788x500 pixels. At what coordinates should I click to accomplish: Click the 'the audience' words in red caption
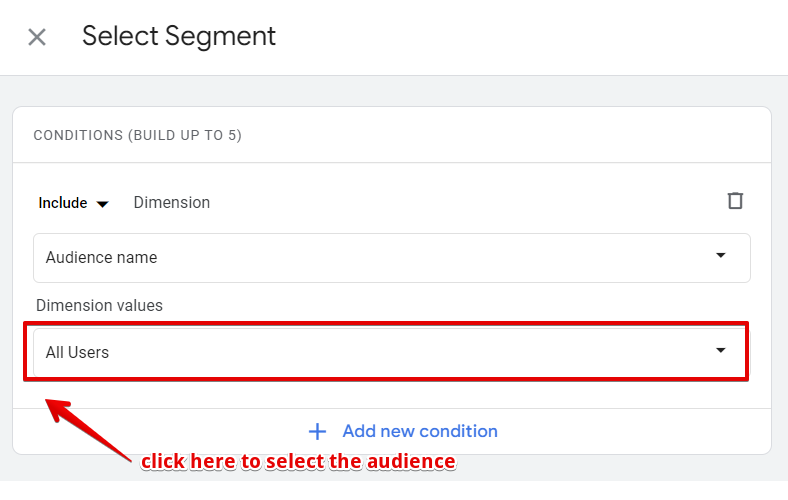point(399,462)
